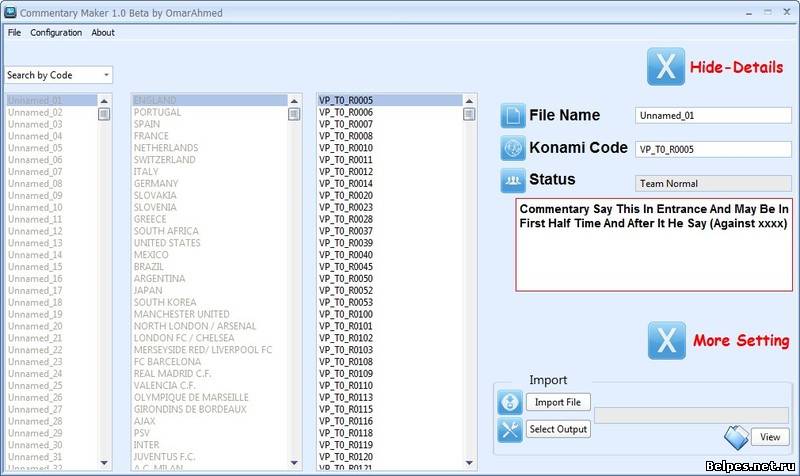The image size is (800, 476).
Task: Click the Commentary Maker app icon in title bar
Action: (x=10, y=12)
